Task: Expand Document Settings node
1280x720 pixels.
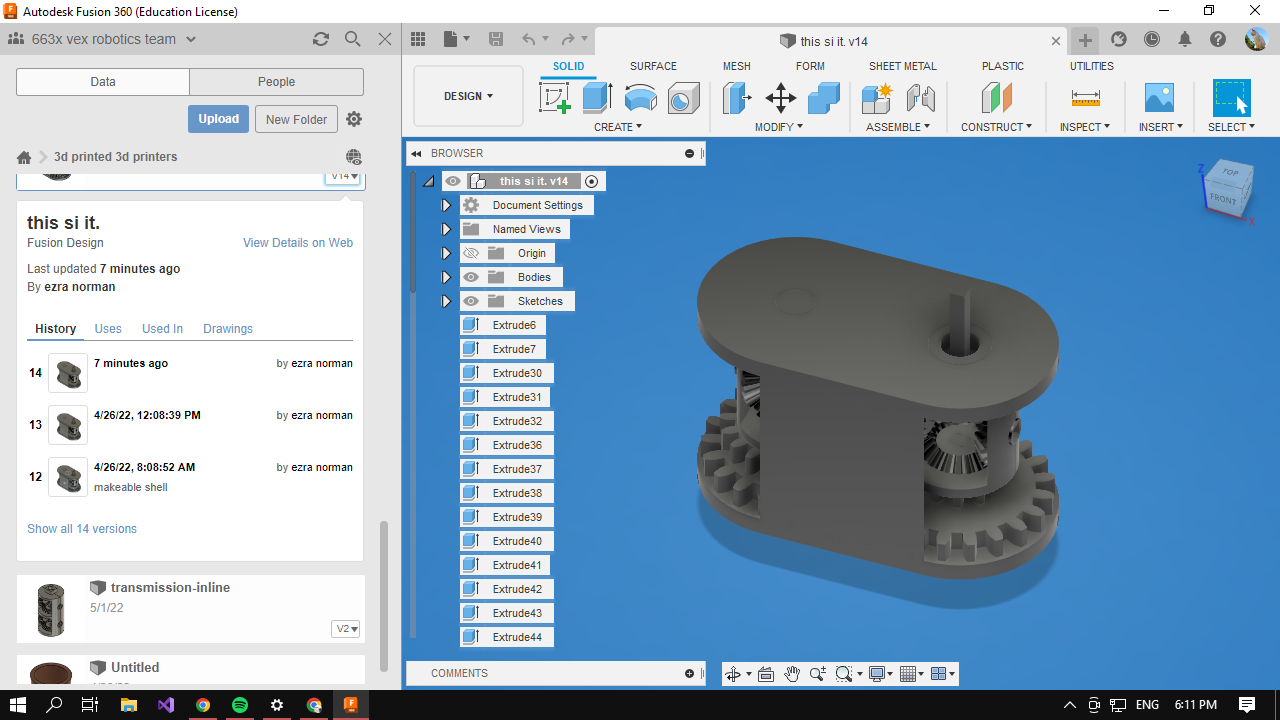Action: (446, 205)
